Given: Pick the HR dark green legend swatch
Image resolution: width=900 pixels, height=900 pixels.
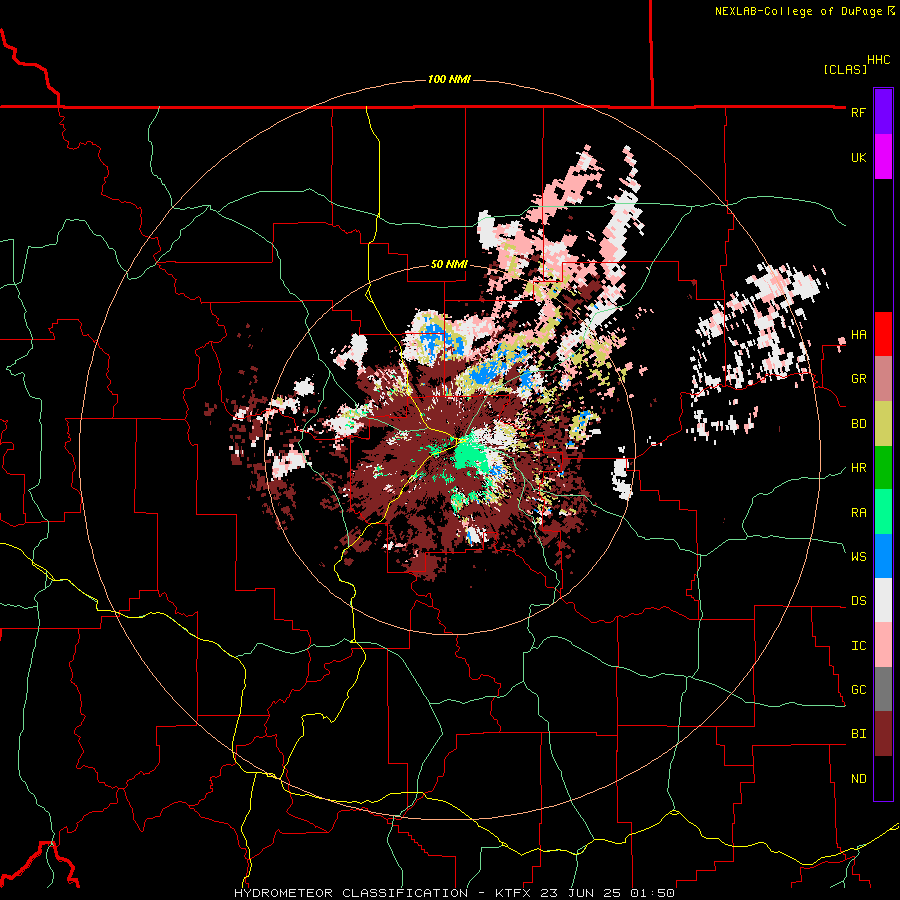Looking at the screenshot, I should click(x=883, y=468).
